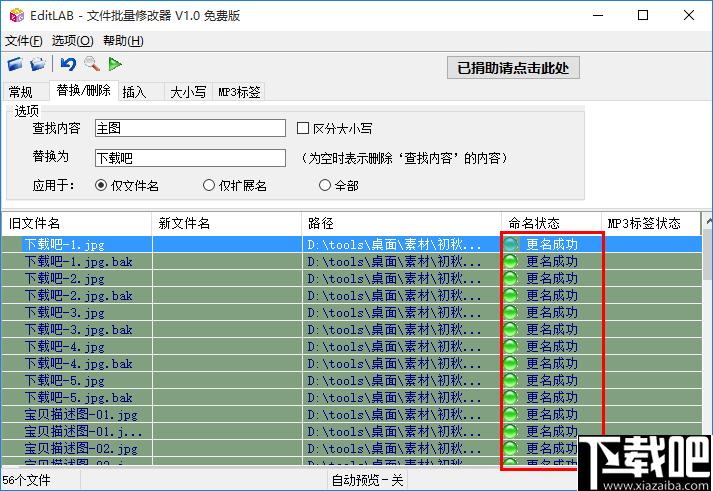Click the green run arrow icon
The height and width of the screenshot is (491, 713).
[x=115, y=64]
